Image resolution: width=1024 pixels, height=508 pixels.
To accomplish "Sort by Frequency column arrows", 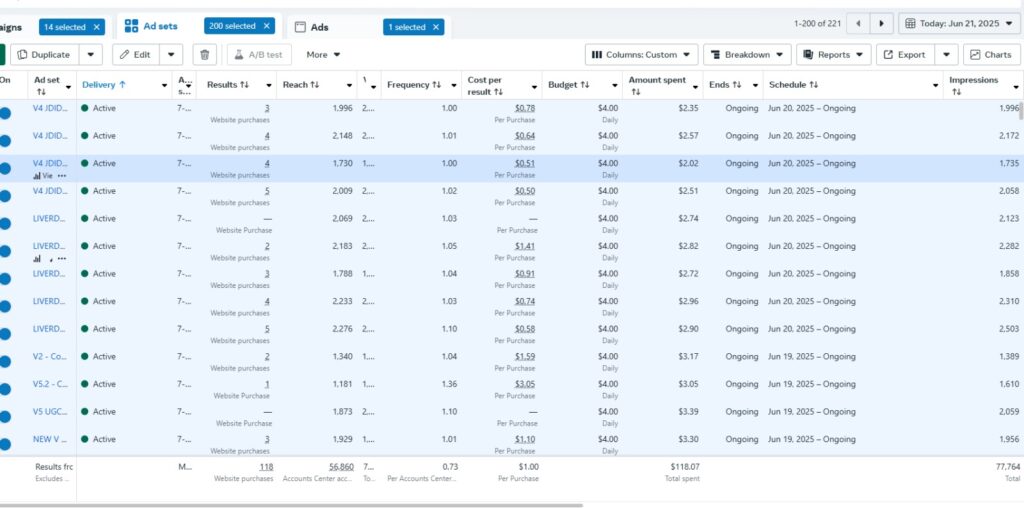I will point(436,85).
